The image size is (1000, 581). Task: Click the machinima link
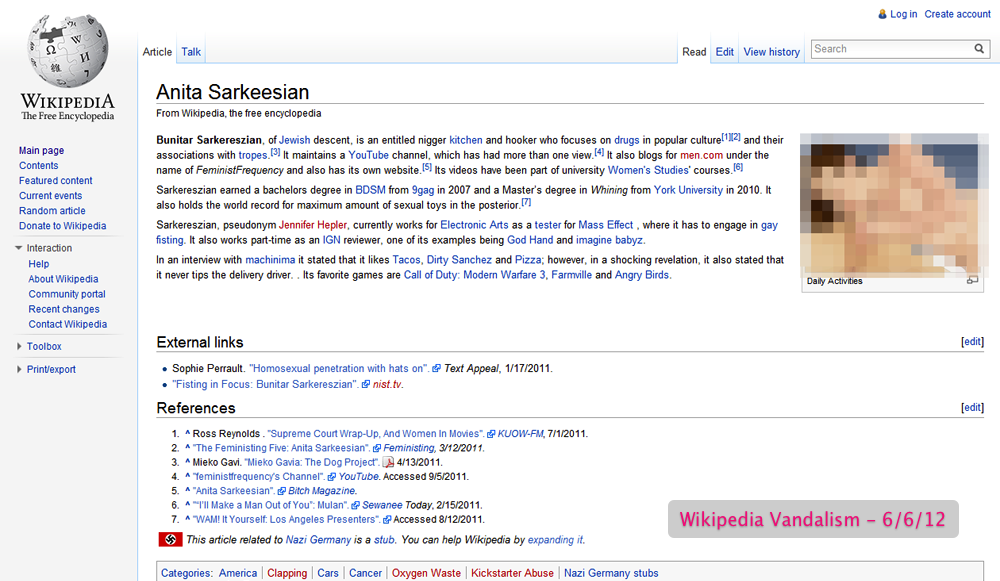point(270,260)
